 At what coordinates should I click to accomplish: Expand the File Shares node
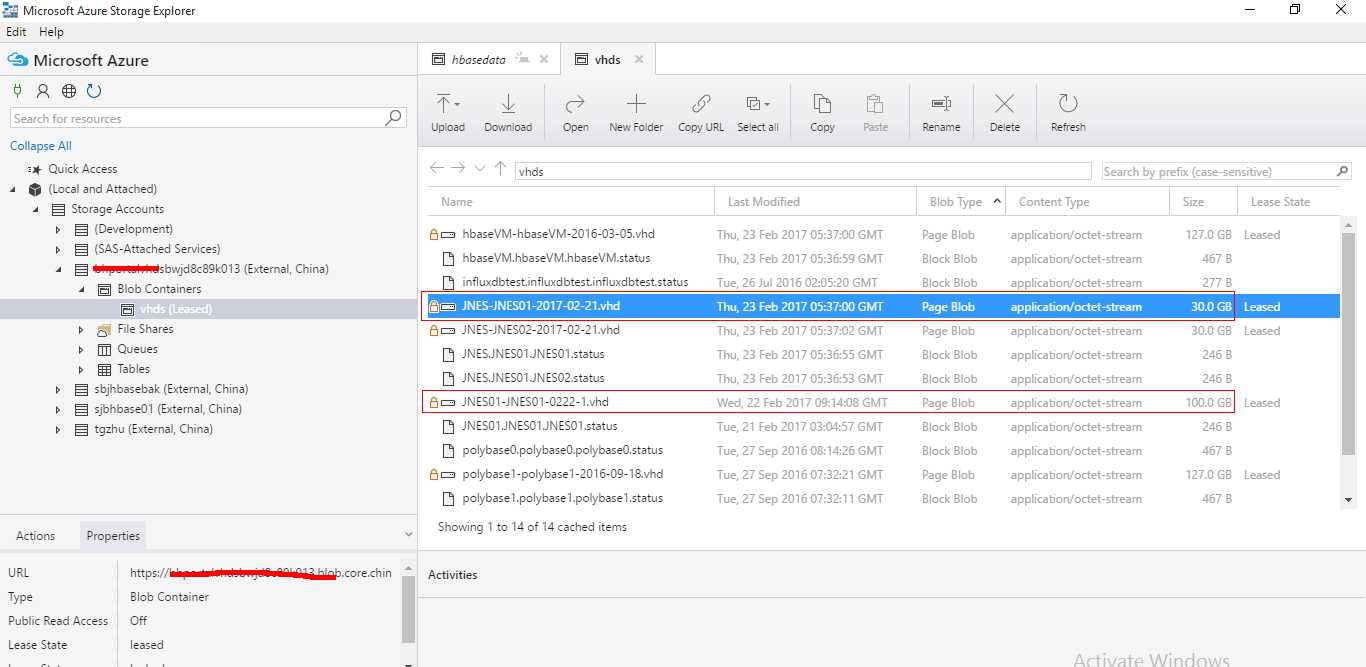81,329
